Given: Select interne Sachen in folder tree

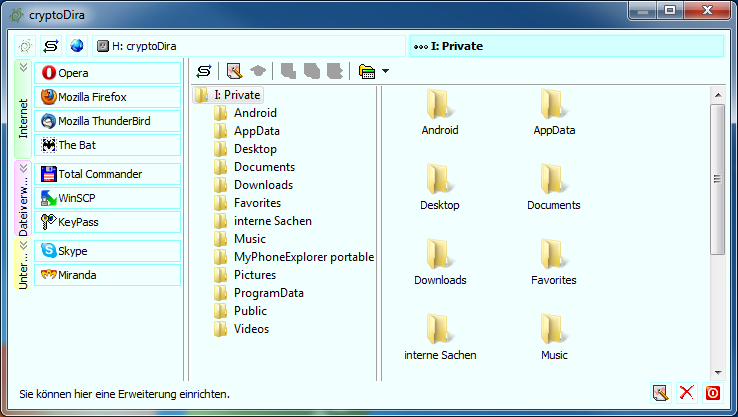Looking at the screenshot, I should (273, 221).
